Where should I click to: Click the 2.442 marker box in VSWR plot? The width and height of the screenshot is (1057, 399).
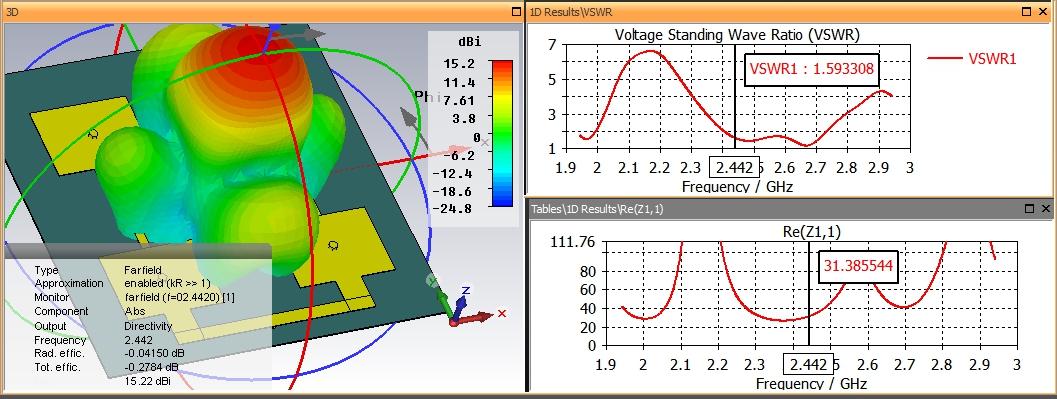pyautogui.click(x=735, y=166)
